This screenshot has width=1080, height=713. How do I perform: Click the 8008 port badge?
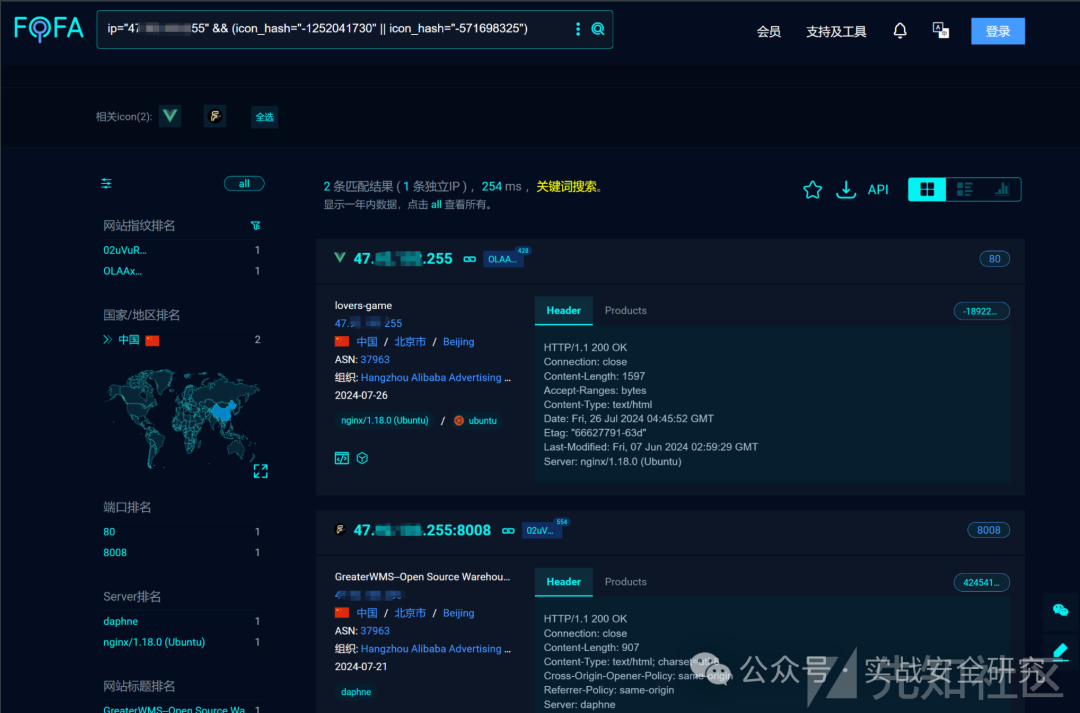tap(988, 530)
